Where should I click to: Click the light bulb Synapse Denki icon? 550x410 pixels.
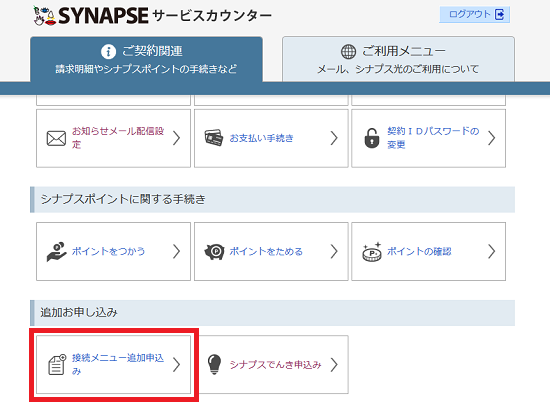coord(214,364)
